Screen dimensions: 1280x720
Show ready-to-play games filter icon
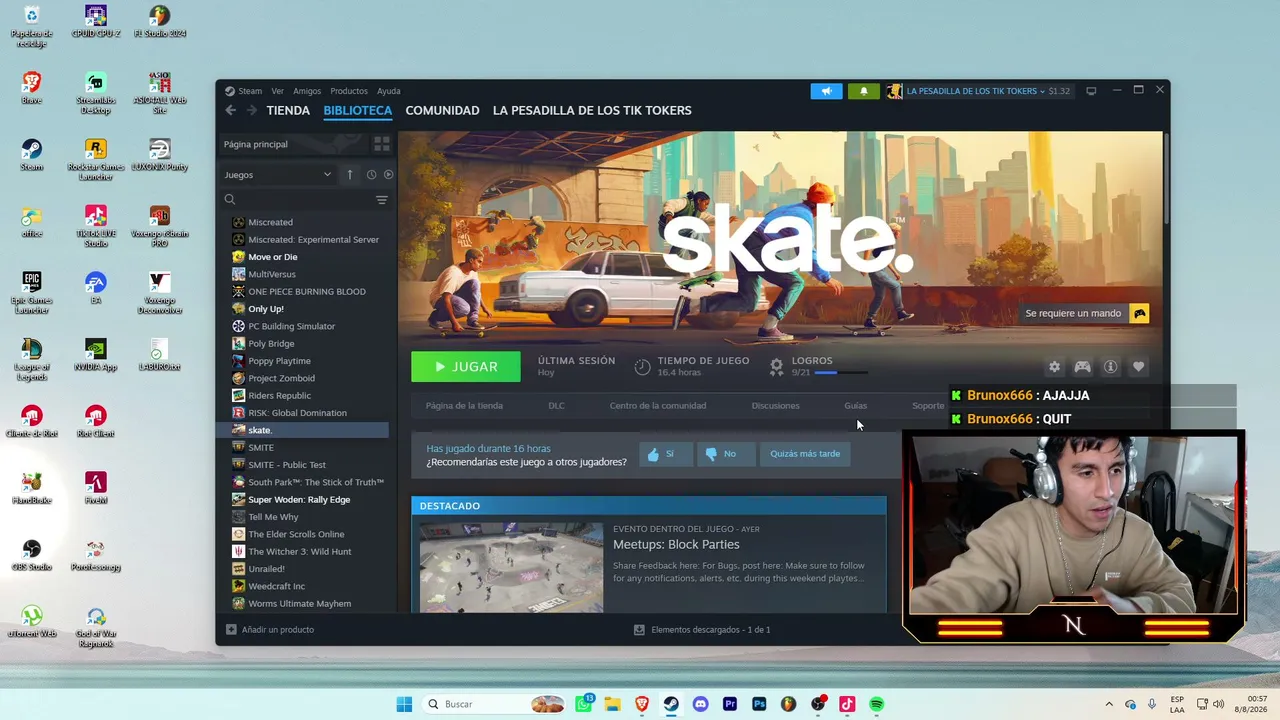coord(388,175)
